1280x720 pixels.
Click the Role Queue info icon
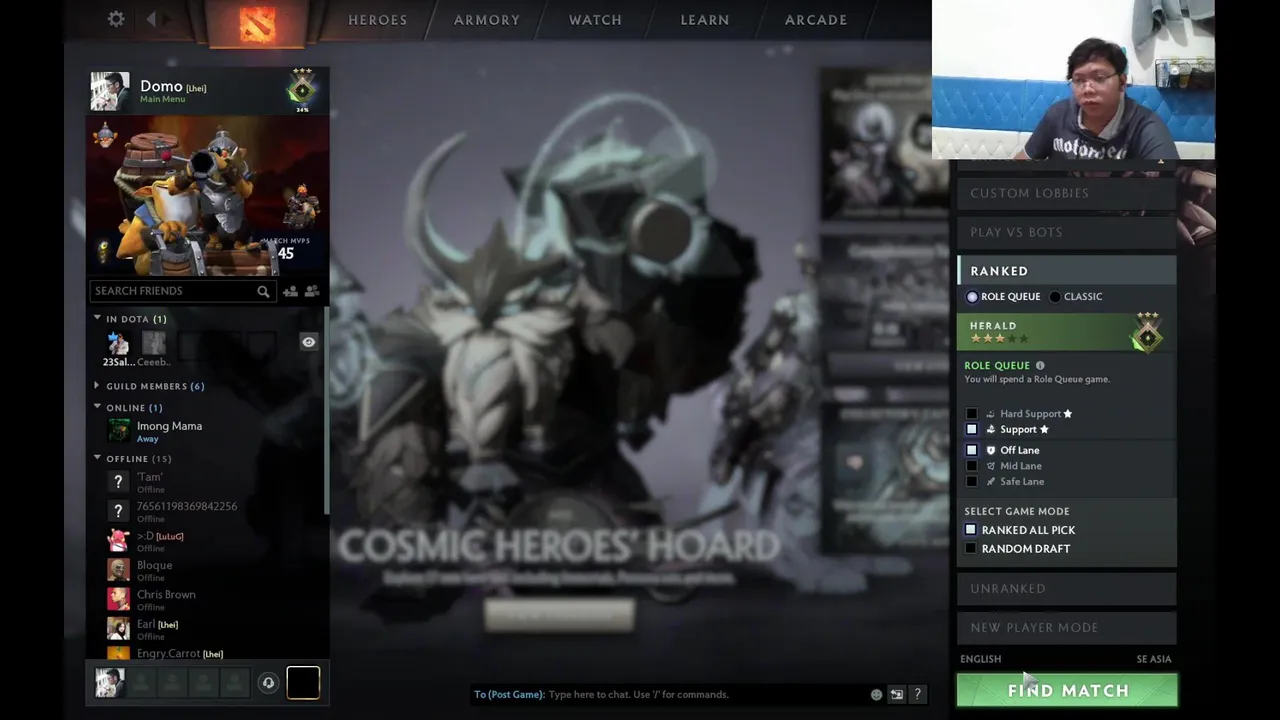(x=1040, y=366)
